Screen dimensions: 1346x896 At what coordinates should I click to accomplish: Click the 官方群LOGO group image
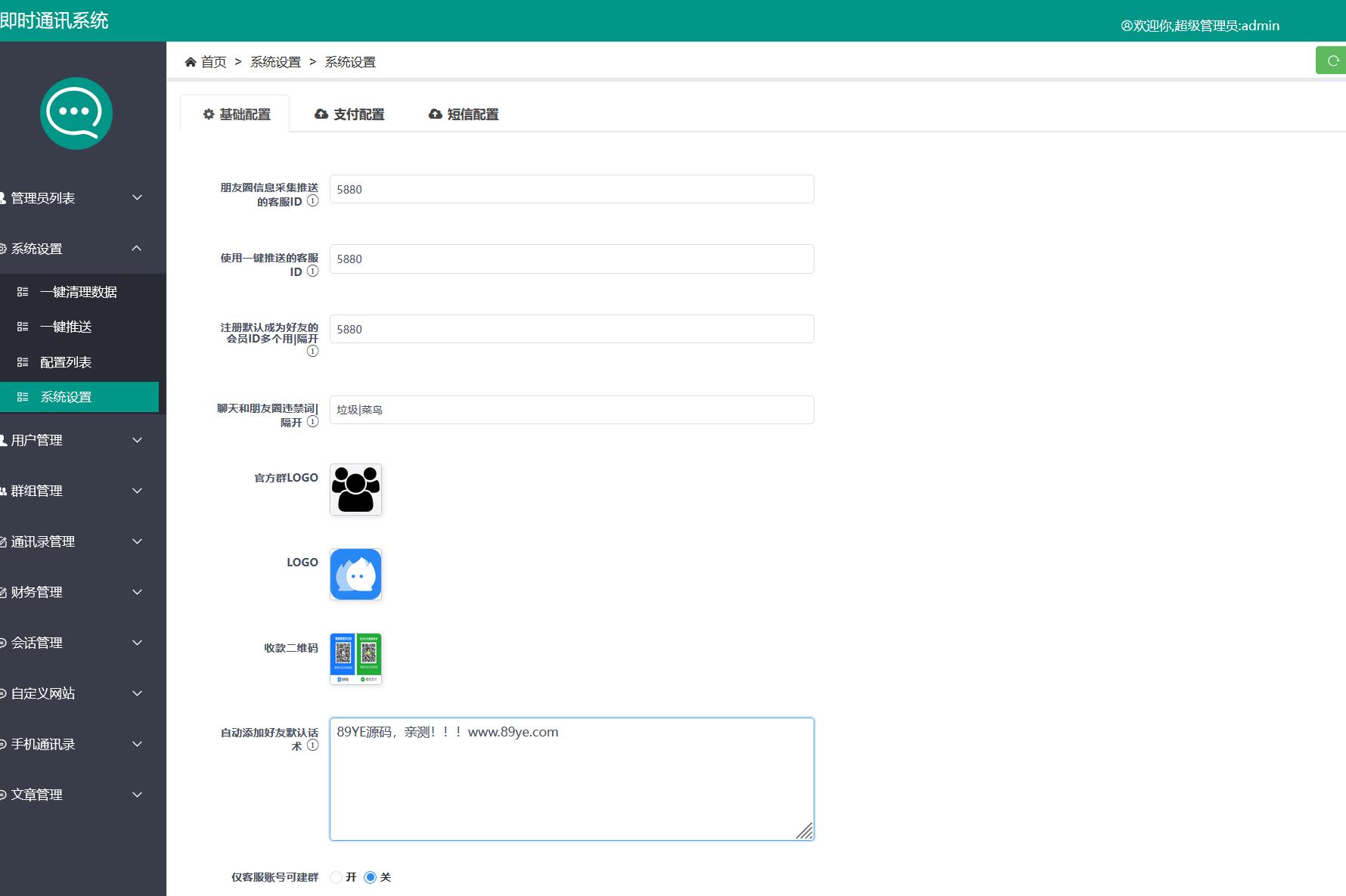(355, 490)
